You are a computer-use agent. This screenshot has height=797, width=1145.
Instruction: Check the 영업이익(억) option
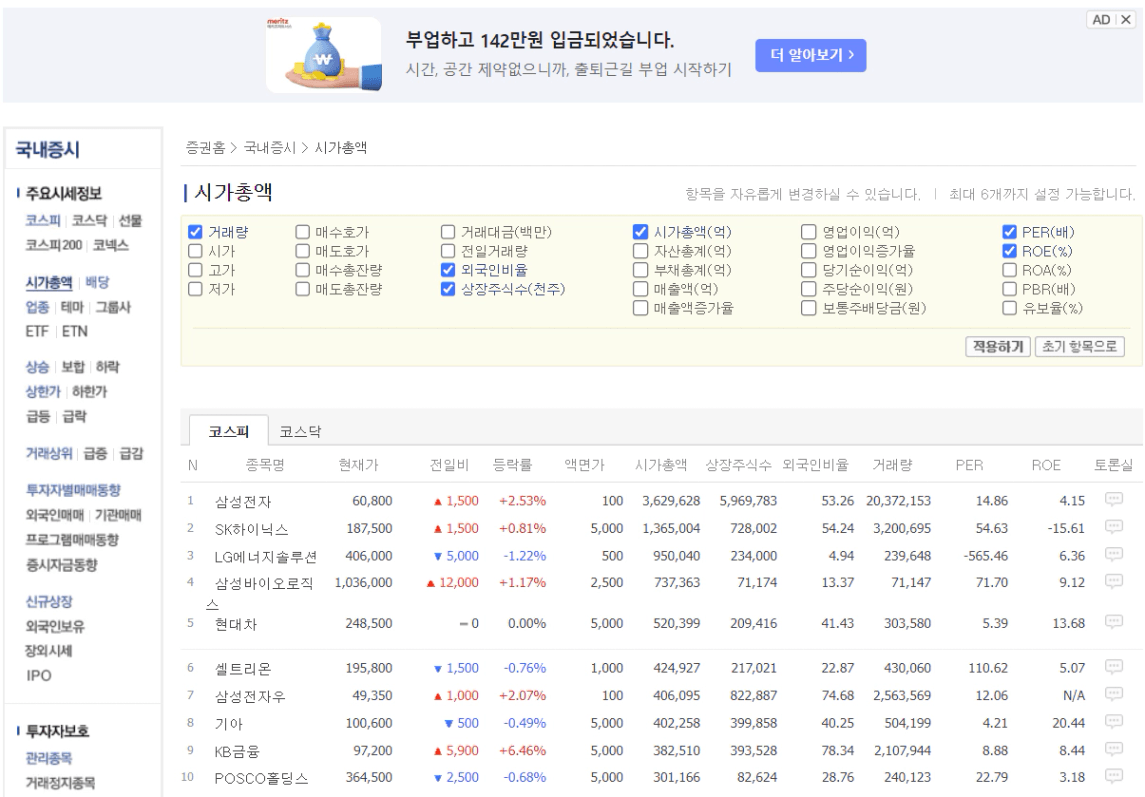click(809, 233)
